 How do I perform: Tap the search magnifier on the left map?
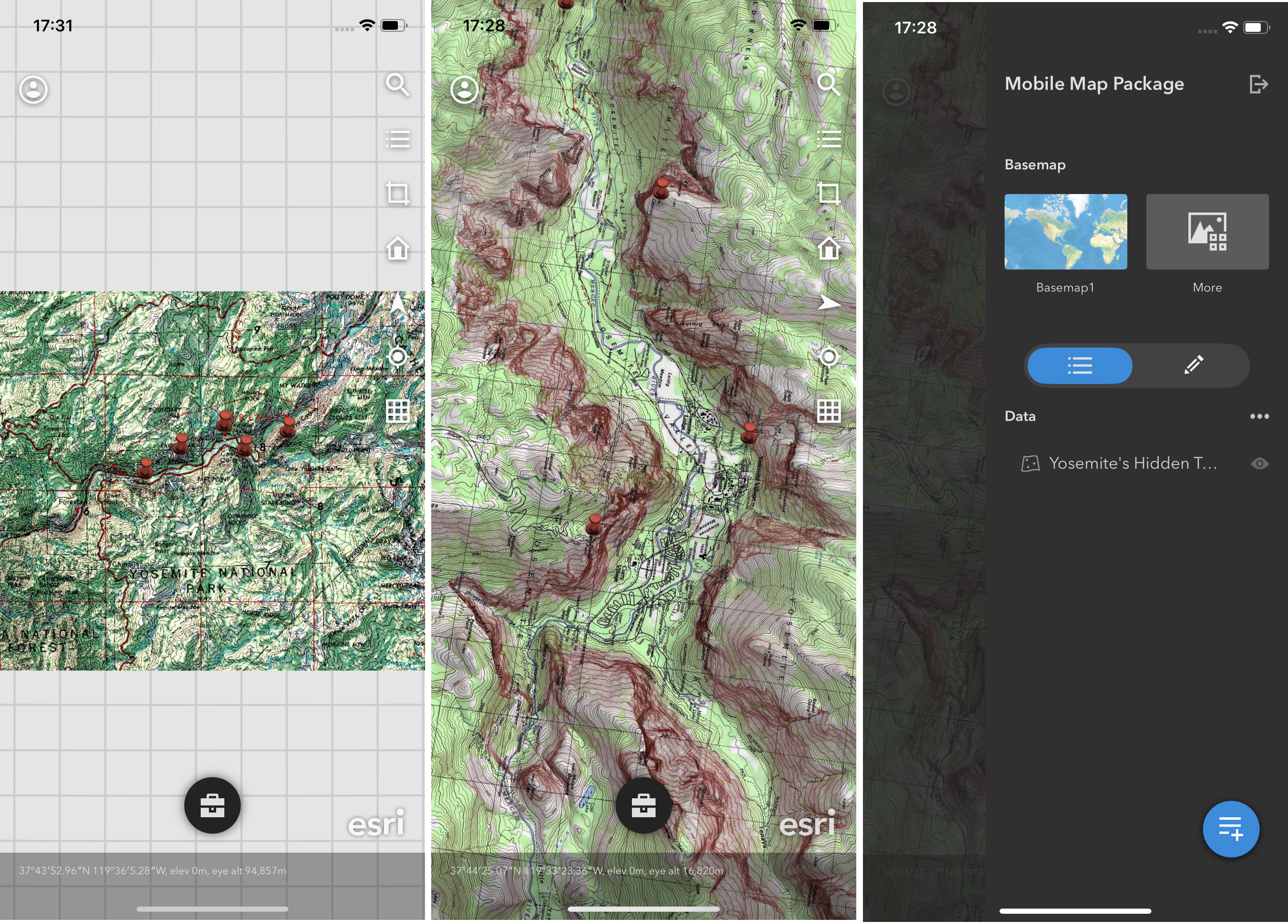click(397, 85)
